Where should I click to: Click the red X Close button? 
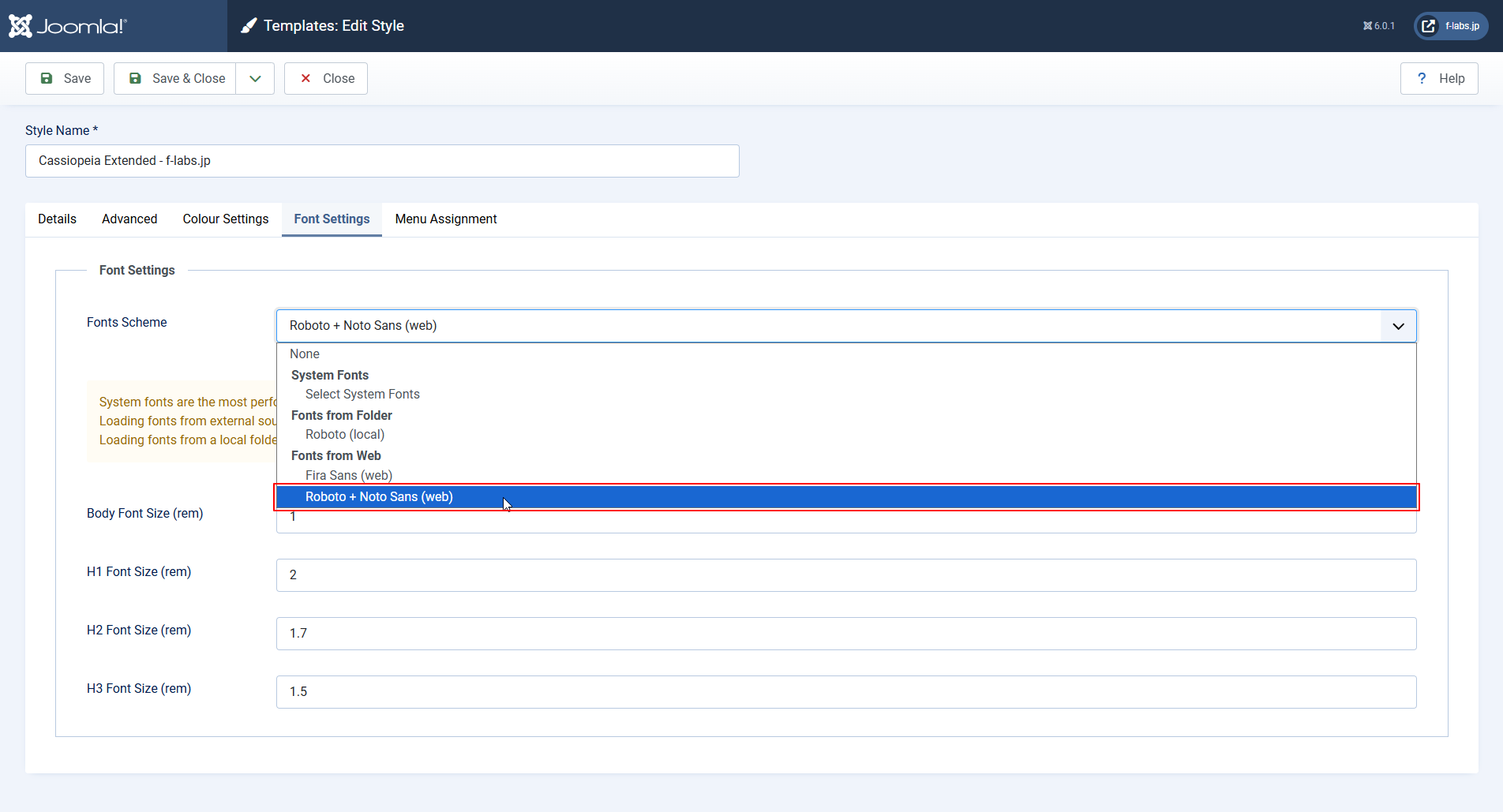[326, 78]
